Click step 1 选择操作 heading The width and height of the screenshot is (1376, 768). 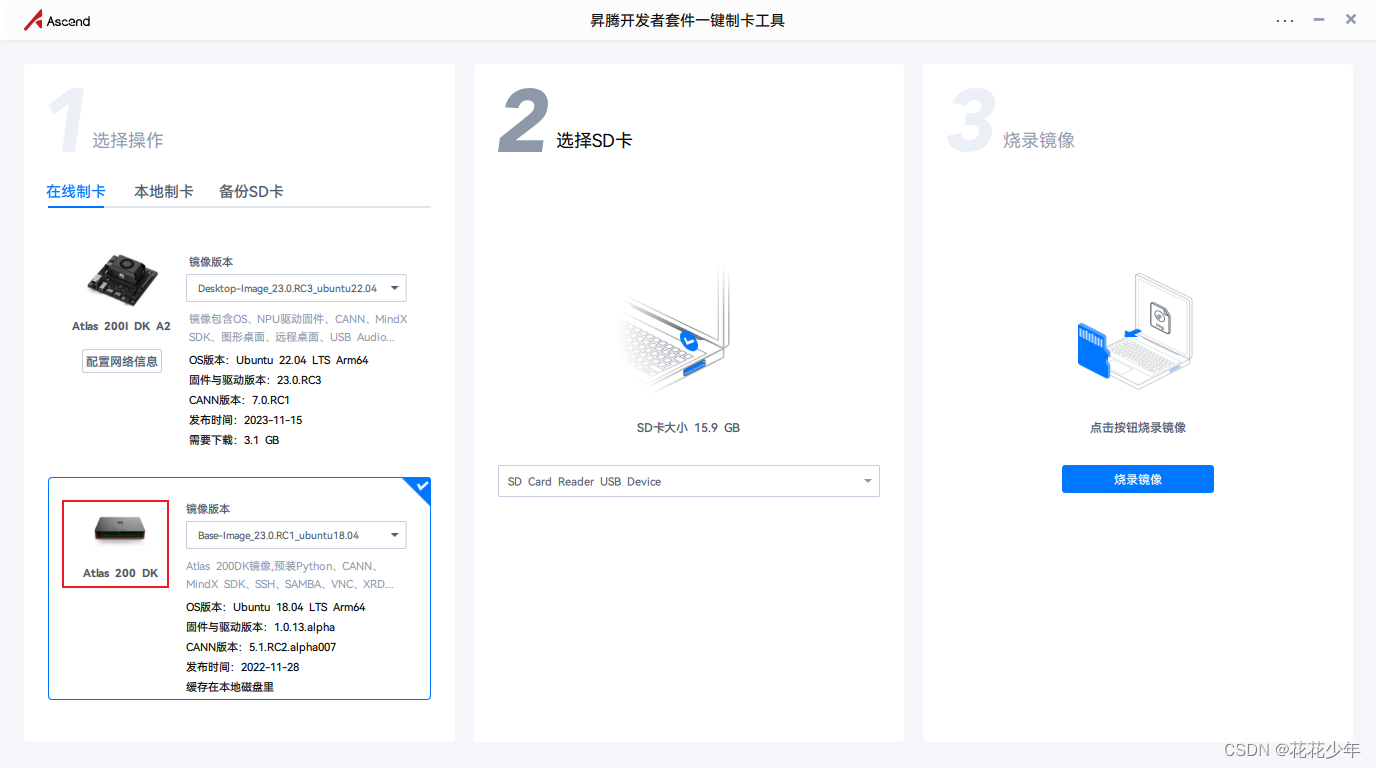[128, 140]
